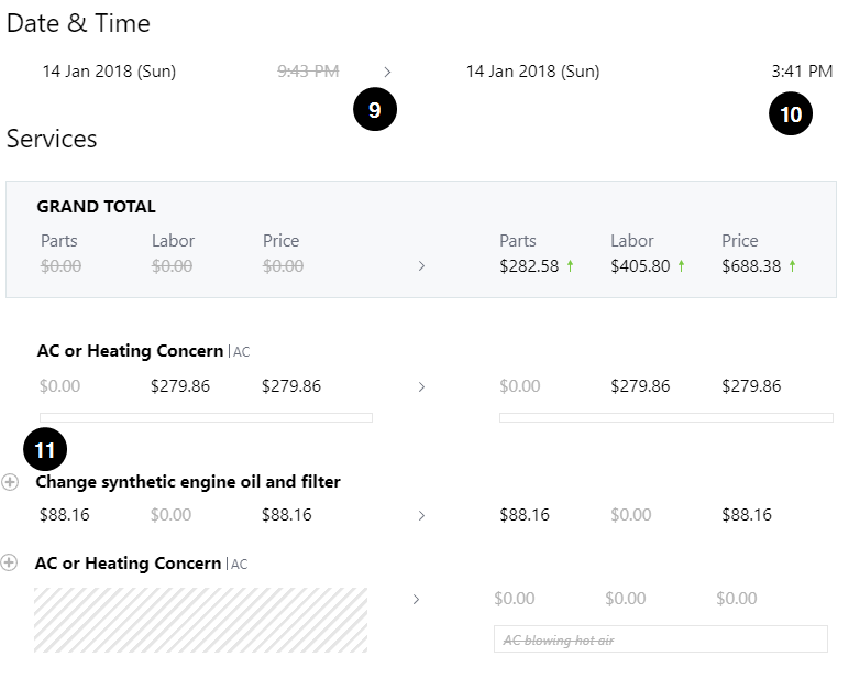Click the crossed-out 9:43 PM time

coord(308,71)
